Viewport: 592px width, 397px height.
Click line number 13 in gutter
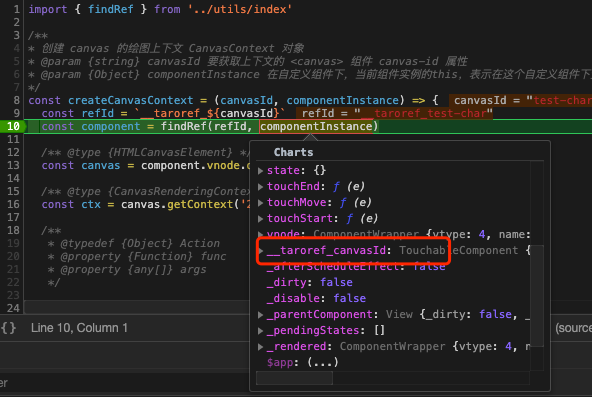pos(13,165)
